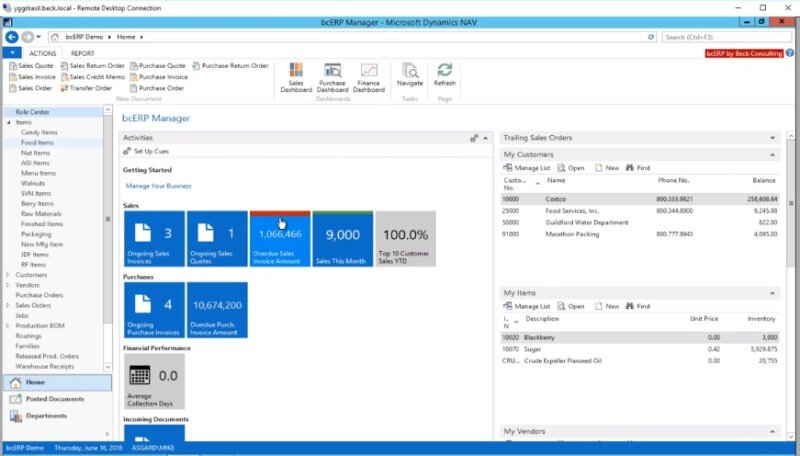Open the Average Collection Days tile
This screenshot has height=456, width=800.
[x=153, y=381]
